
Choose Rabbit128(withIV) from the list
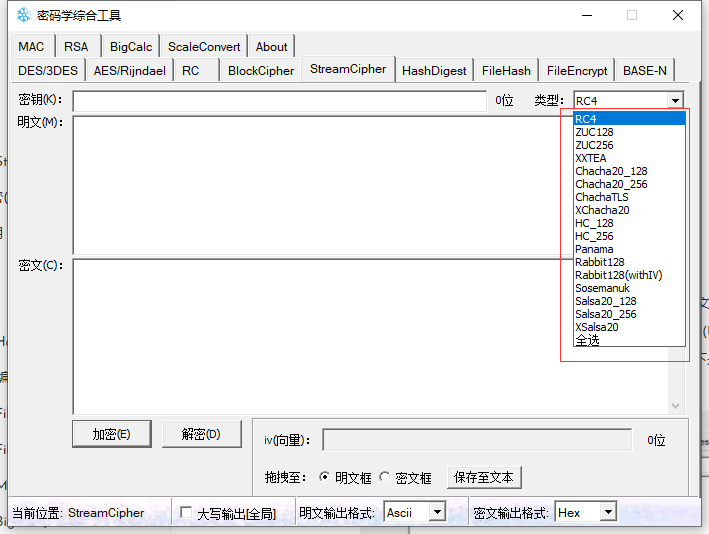629,275
